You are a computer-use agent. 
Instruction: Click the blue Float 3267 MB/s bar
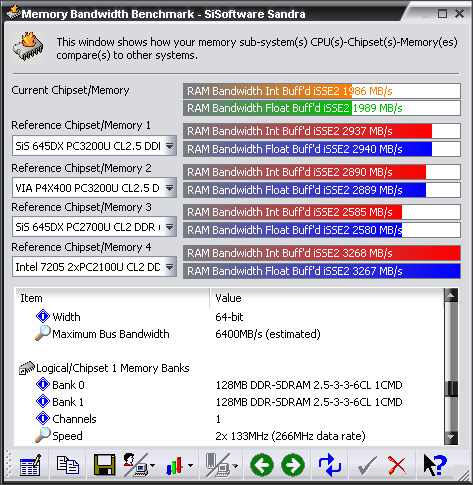(x=322, y=271)
